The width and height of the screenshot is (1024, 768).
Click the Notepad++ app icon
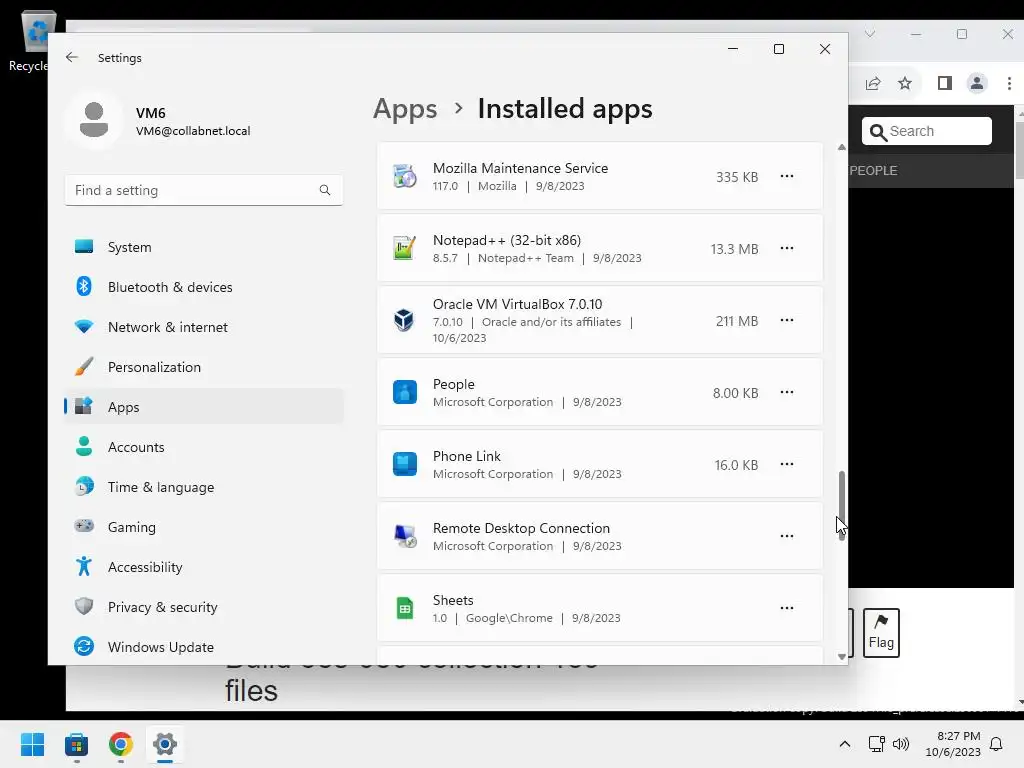pos(405,248)
